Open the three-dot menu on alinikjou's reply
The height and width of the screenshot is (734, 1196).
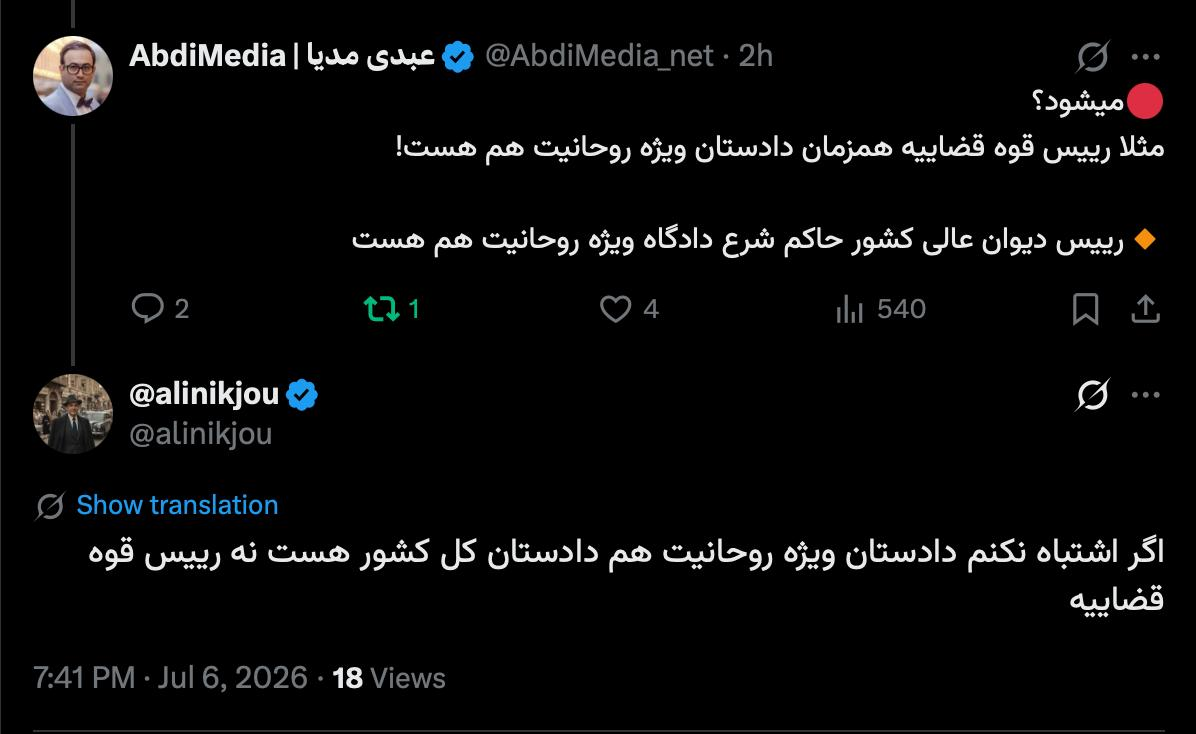[1146, 394]
